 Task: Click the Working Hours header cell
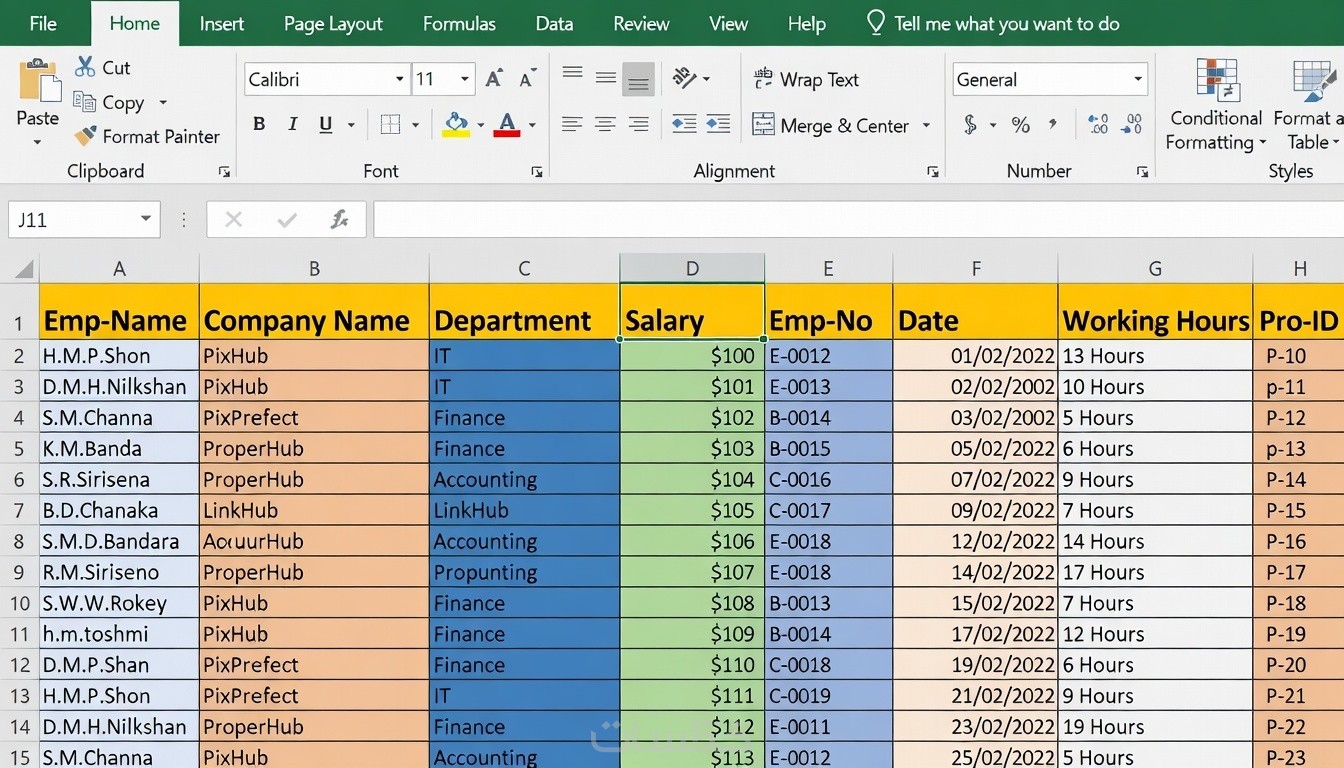pyautogui.click(x=1155, y=312)
